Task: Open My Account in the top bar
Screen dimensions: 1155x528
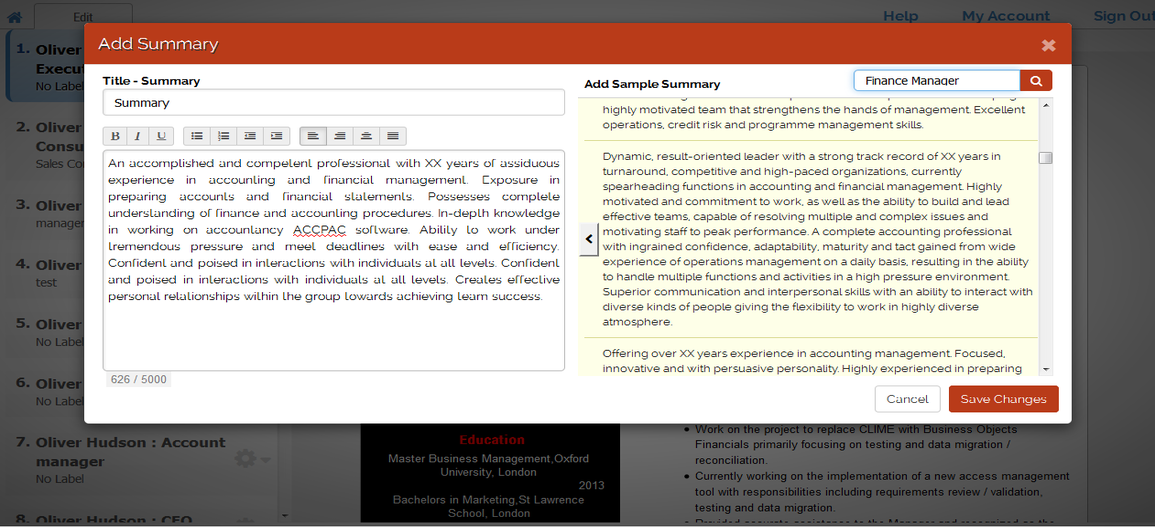Action: (x=1005, y=16)
